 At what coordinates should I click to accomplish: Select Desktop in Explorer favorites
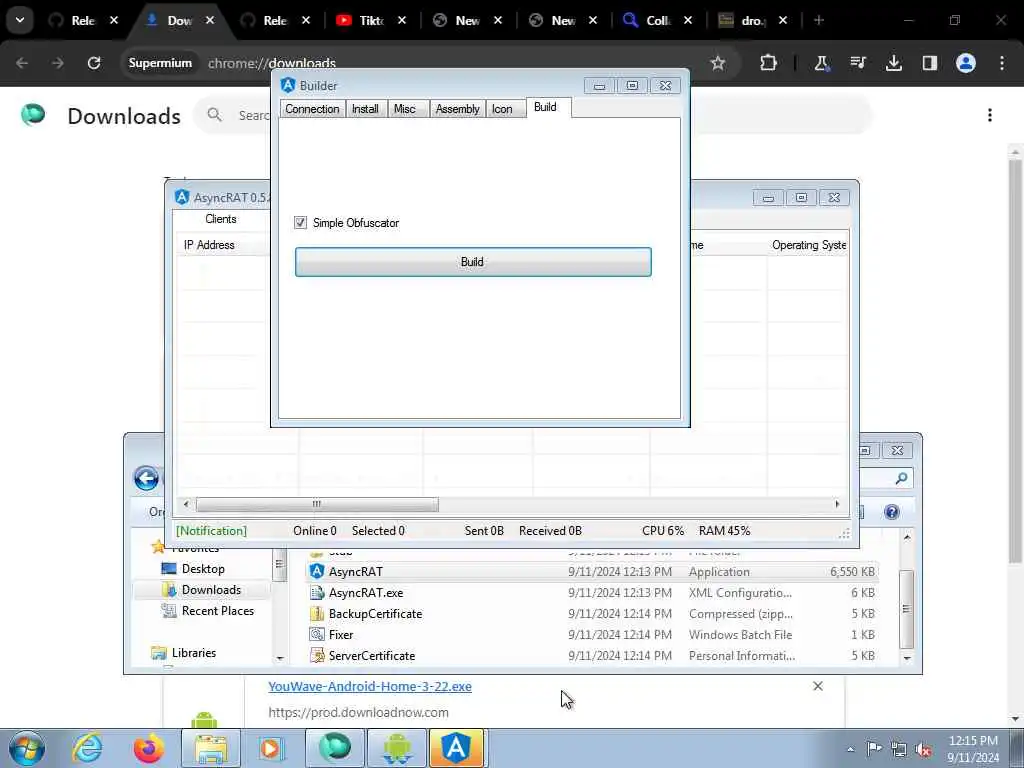pos(203,569)
